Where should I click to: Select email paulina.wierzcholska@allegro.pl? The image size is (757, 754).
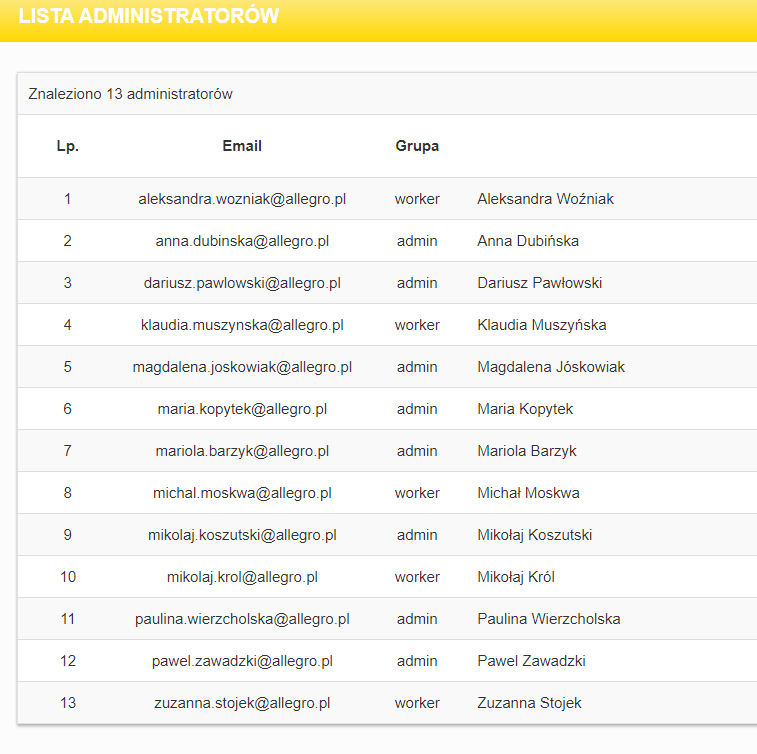(242, 619)
